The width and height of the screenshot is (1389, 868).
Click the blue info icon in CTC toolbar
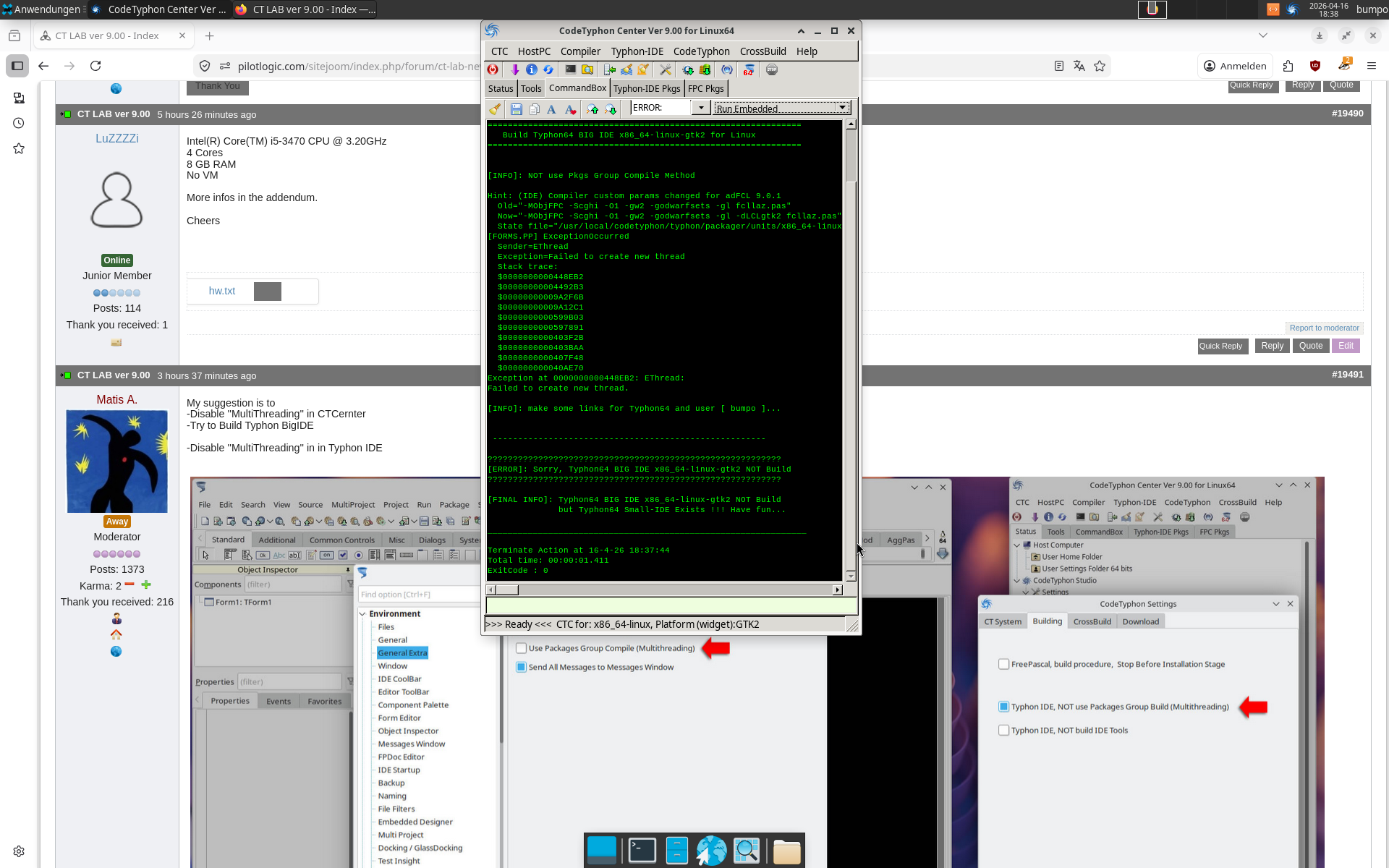tap(532, 70)
